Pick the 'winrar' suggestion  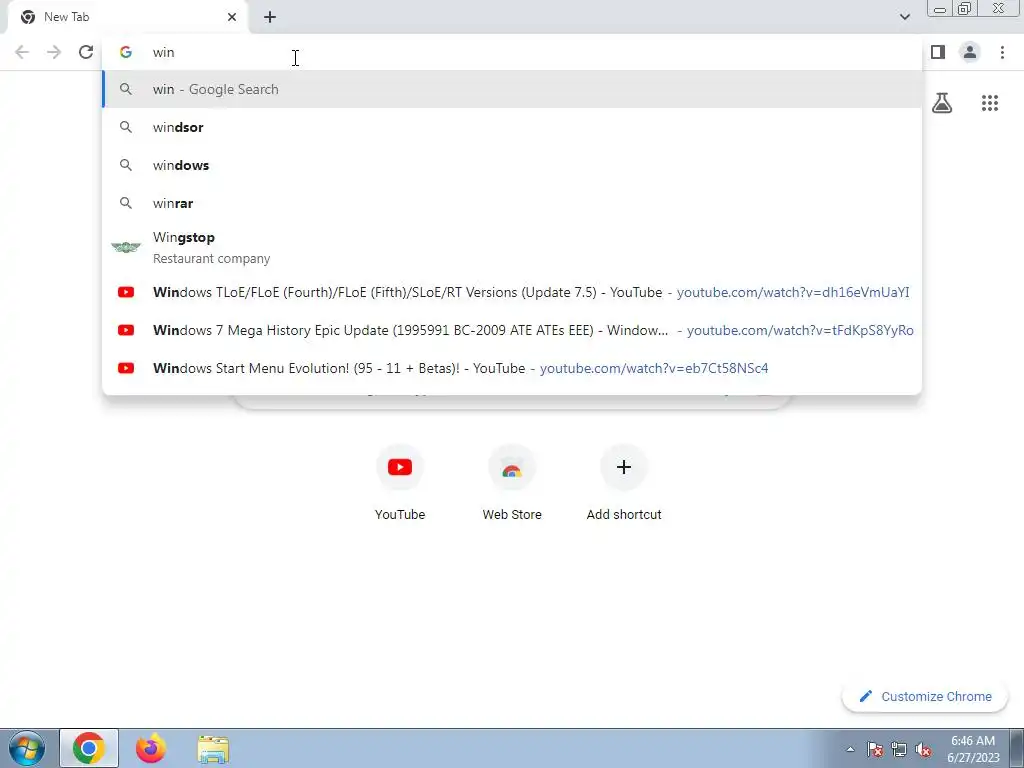[512, 203]
